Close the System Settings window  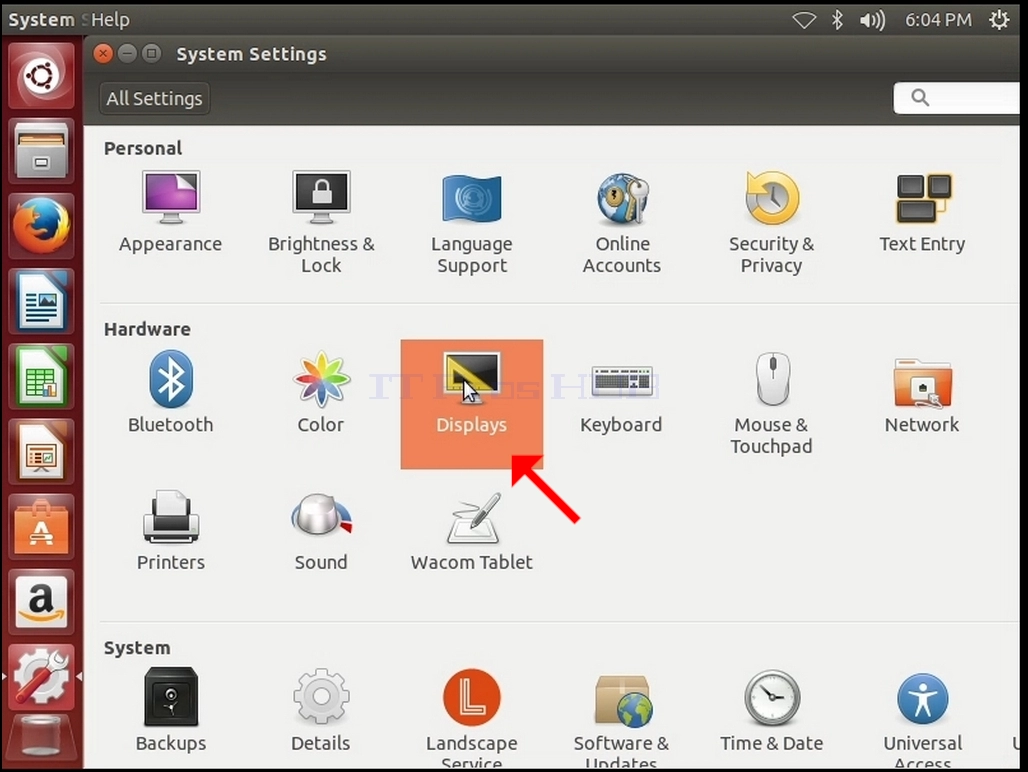(x=103, y=54)
